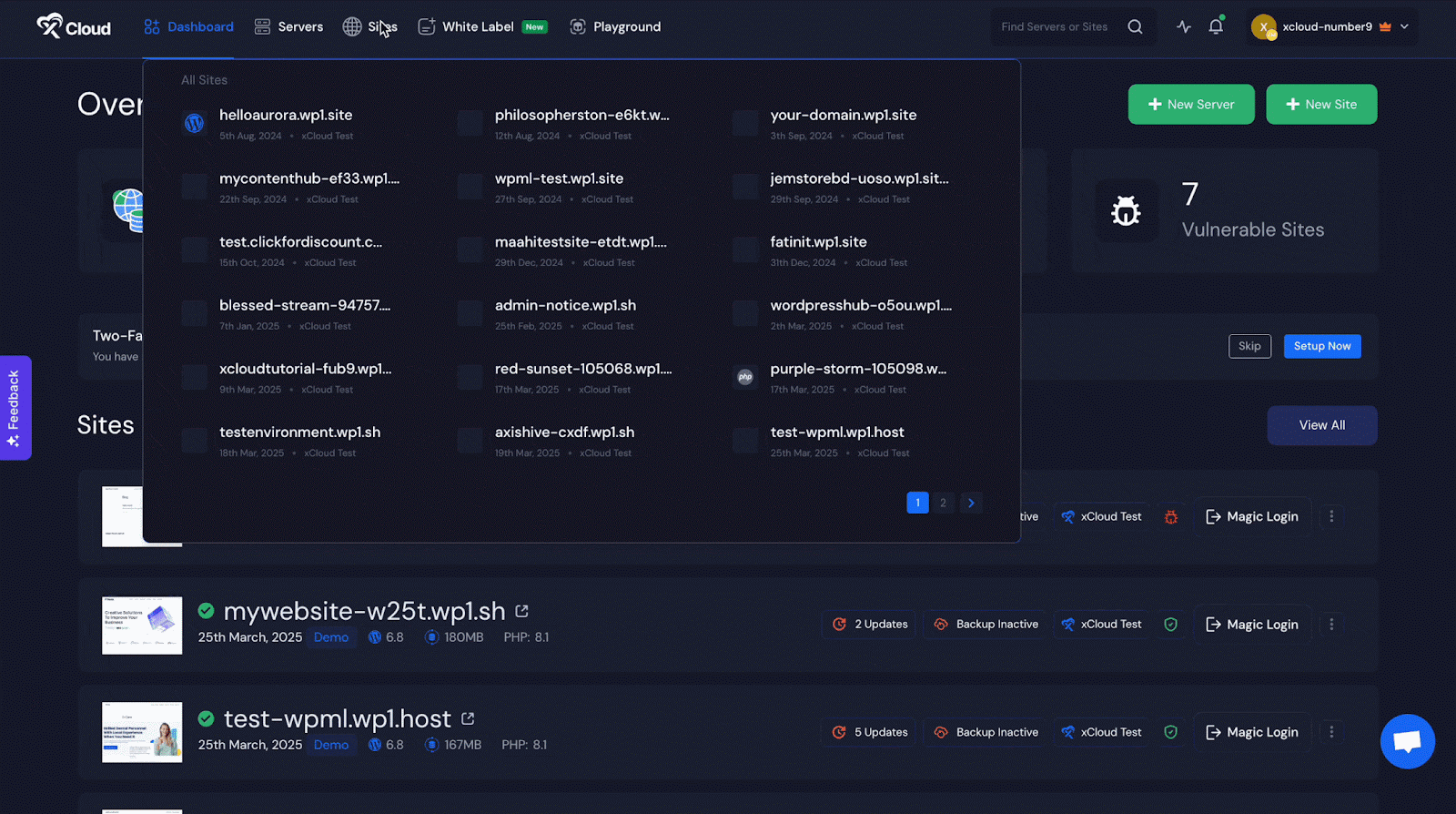Click the mywebsite-w25t.wp1.sh thumbnail

(x=142, y=626)
